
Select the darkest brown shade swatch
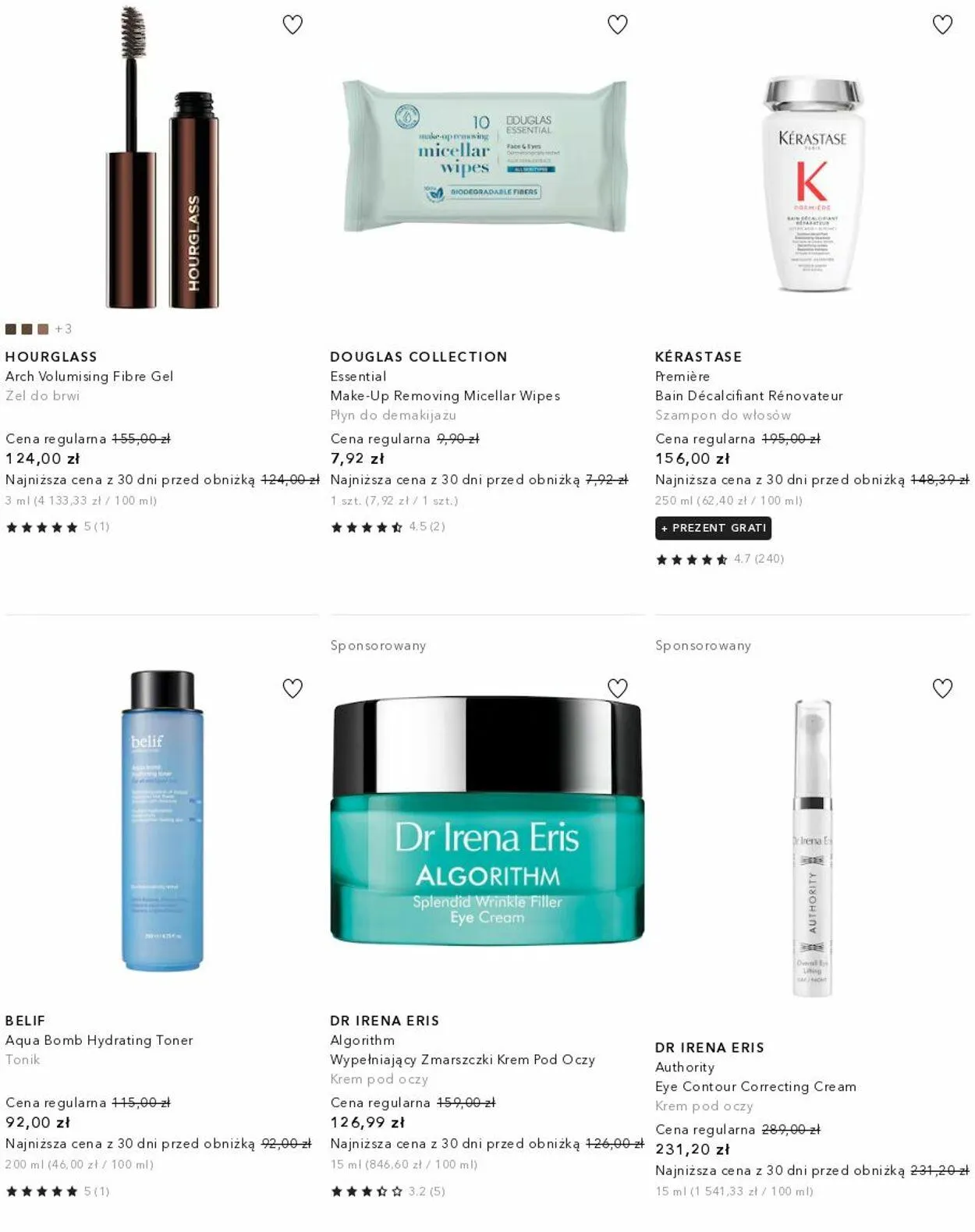pyautogui.click(x=11, y=329)
